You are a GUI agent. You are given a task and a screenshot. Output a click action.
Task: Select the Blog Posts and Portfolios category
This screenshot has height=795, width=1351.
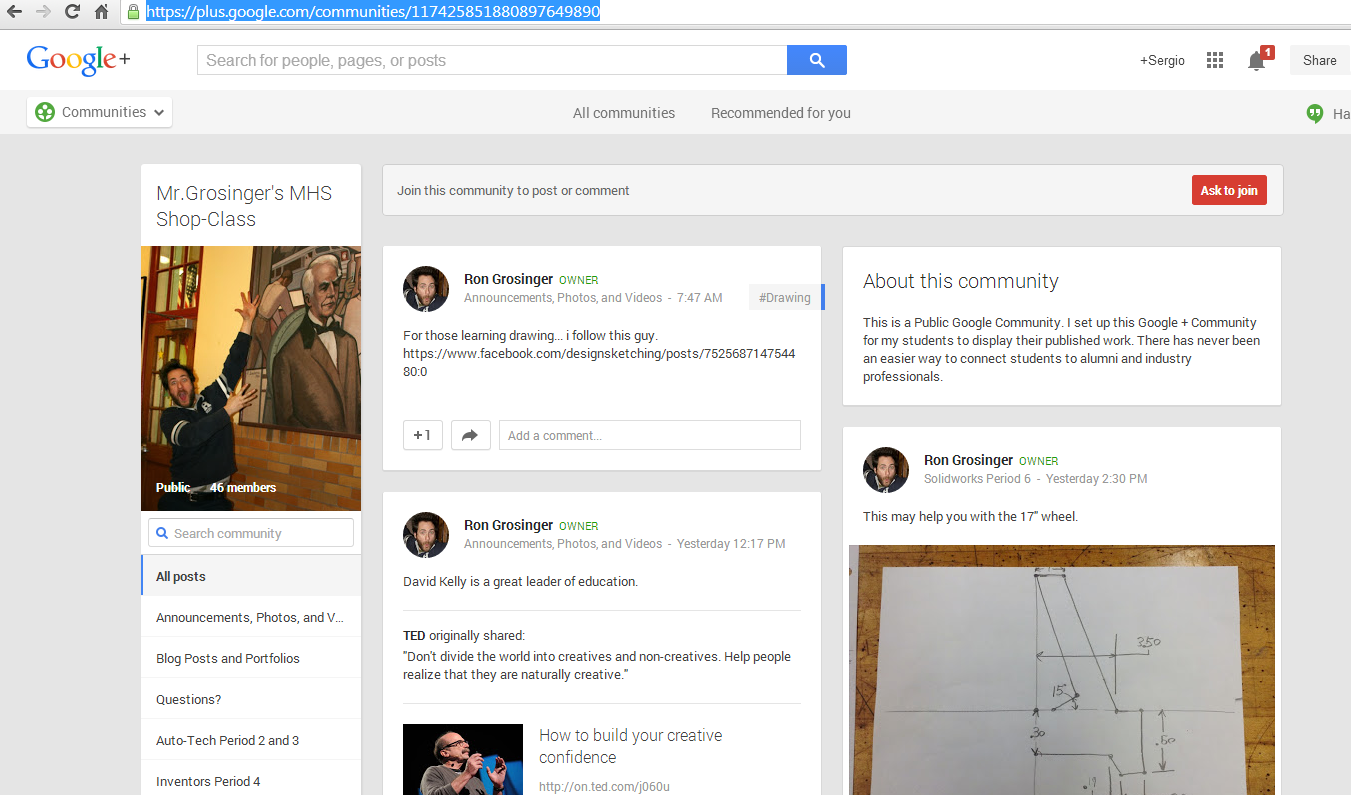coord(251,658)
